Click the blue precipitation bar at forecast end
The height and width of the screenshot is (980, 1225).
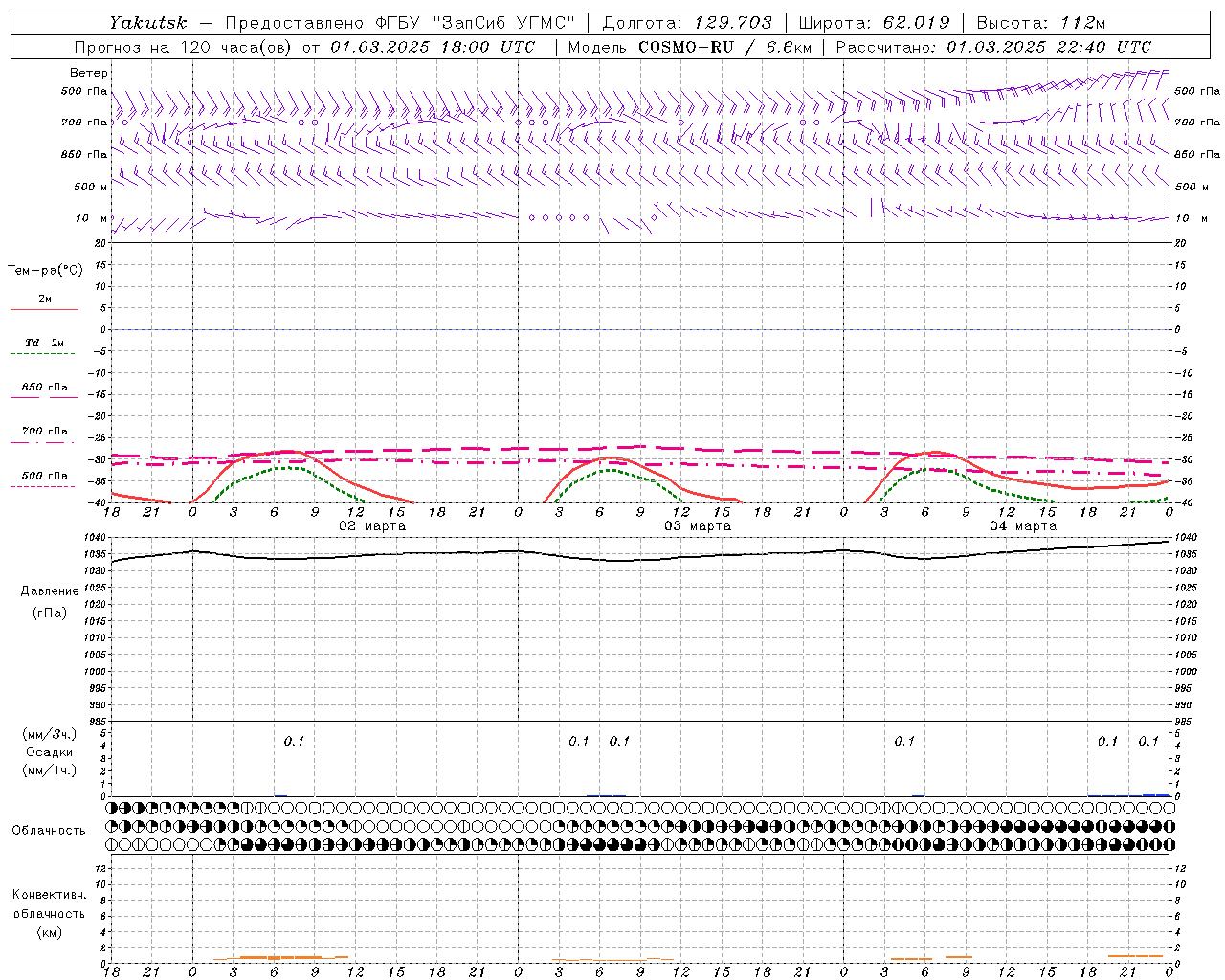tap(1156, 794)
